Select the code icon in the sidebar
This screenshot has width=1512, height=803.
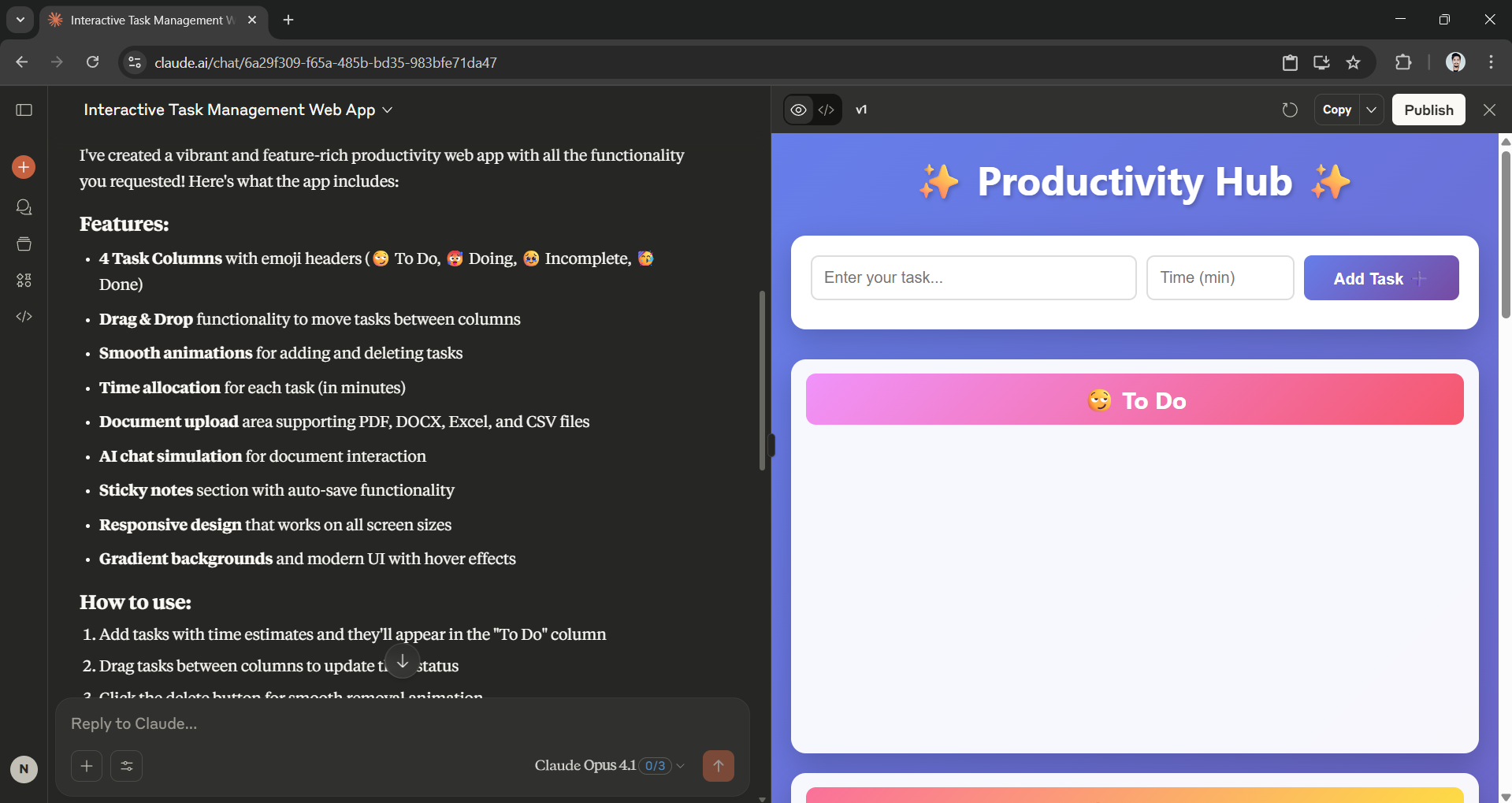(24, 316)
